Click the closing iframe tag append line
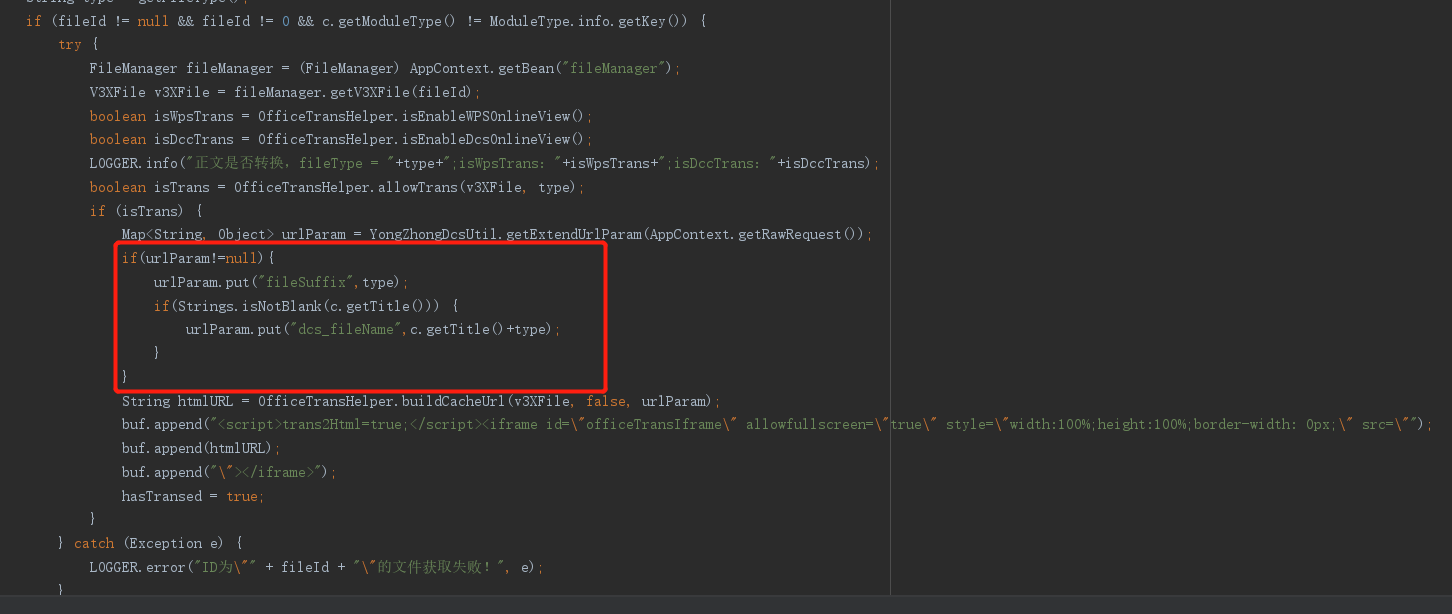 tap(230, 472)
